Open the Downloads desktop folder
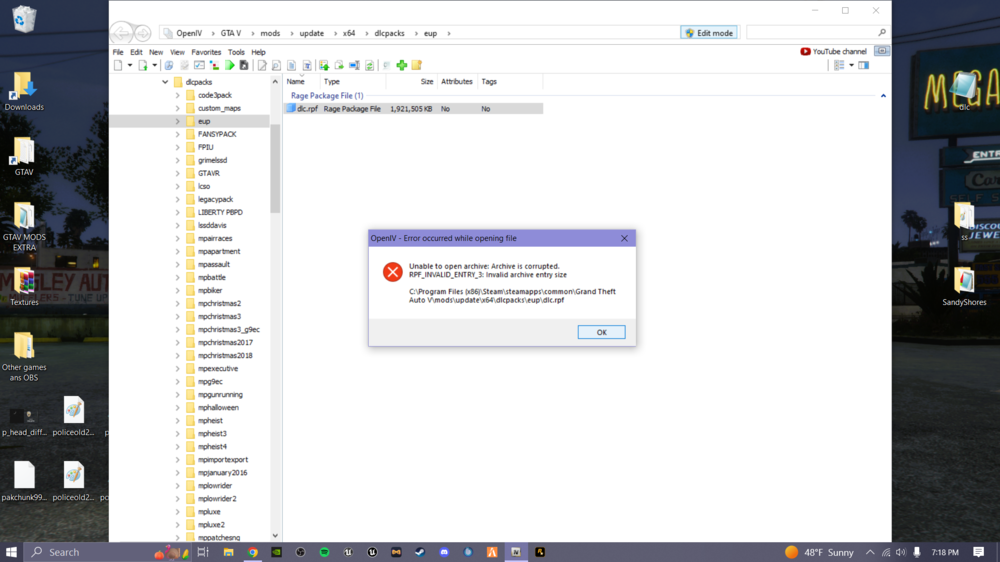This screenshot has width=1000, height=562. pyautogui.click(x=24, y=91)
